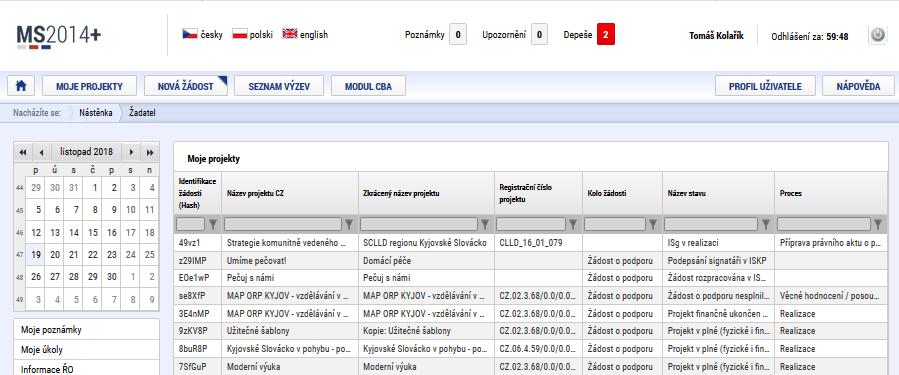This screenshot has height=375, width=899.
Task: Click 'Podepsání signatáři v ISKP' status
Action: (x=717, y=260)
